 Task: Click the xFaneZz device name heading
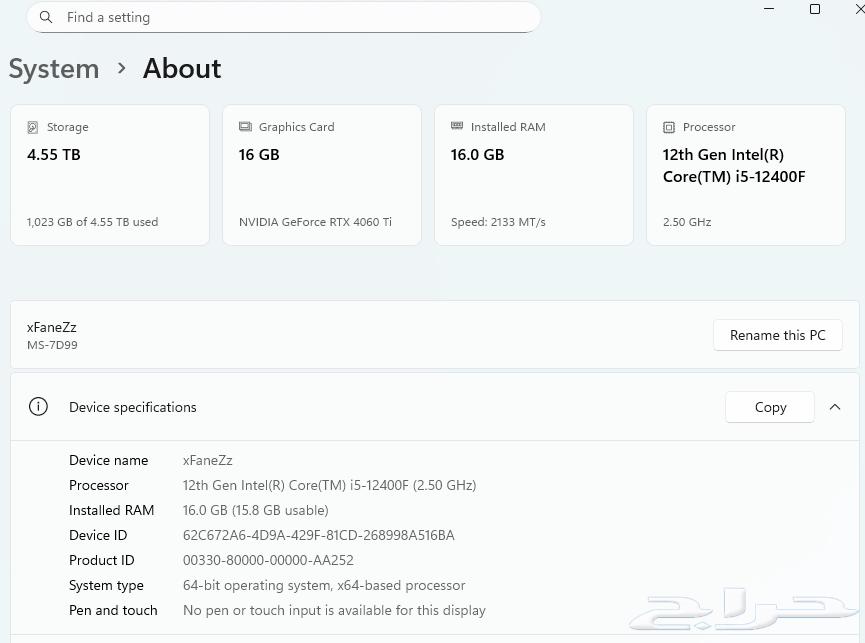click(51, 327)
